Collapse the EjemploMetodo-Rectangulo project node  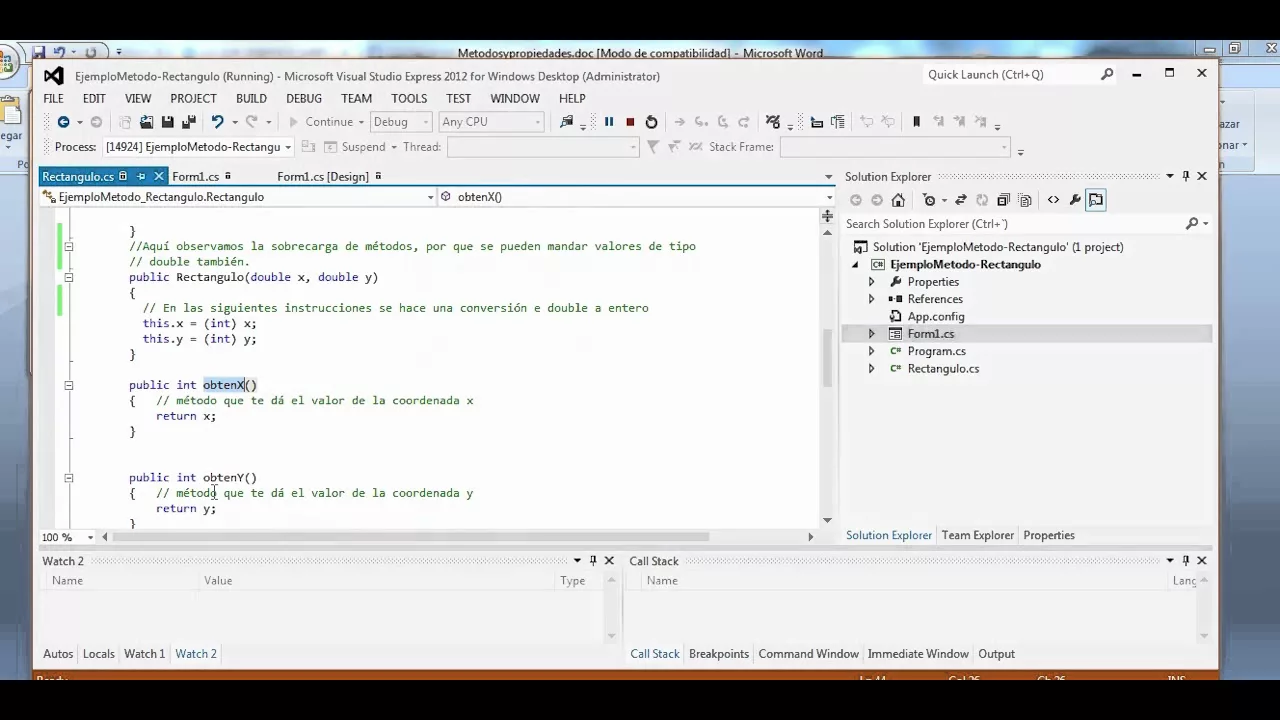855,265
